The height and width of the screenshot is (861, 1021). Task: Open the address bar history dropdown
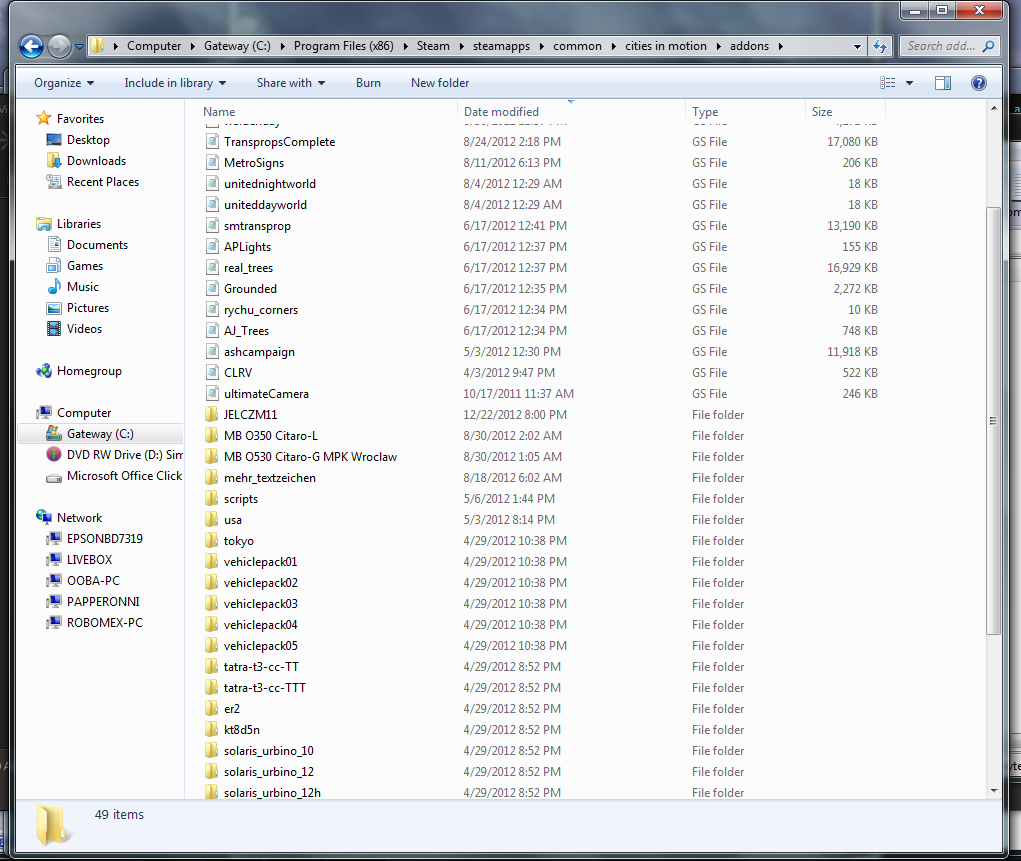pos(857,46)
